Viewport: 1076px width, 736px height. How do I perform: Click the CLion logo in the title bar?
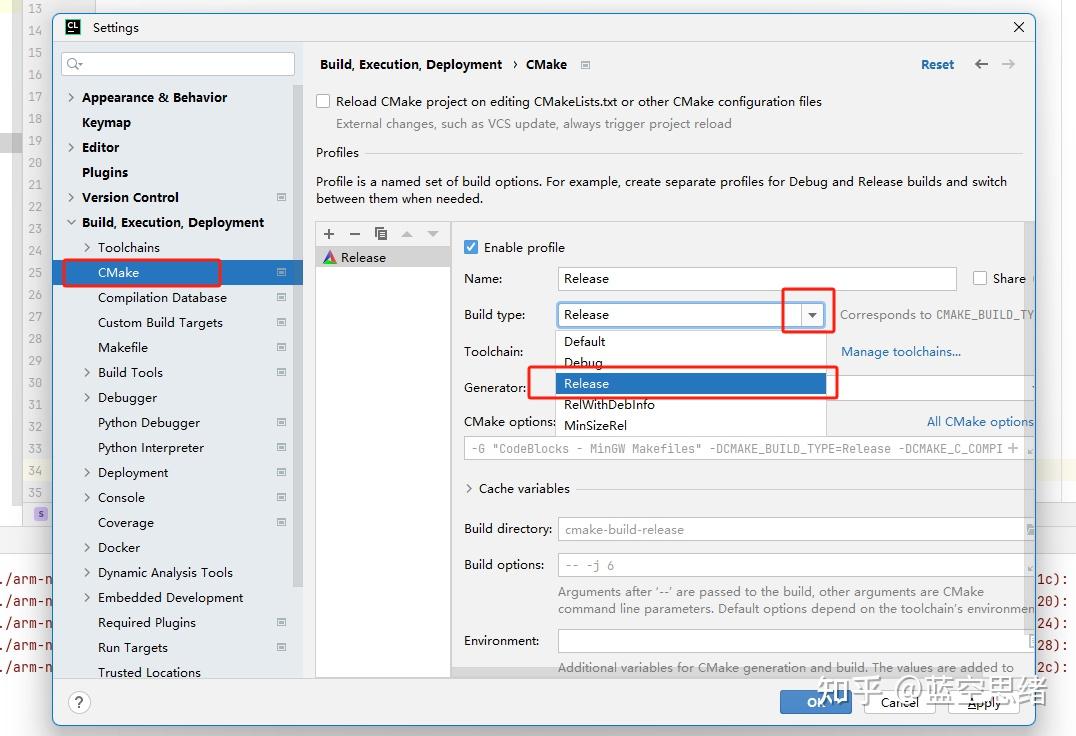click(73, 27)
